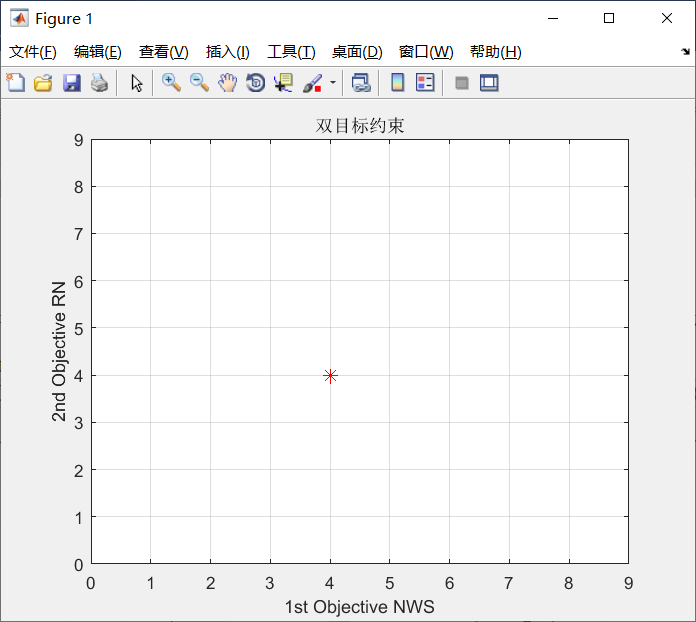This screenshot has height=622, width=696.
Task: Open the 窗口(W) menu
Action: tap(426, 52)
